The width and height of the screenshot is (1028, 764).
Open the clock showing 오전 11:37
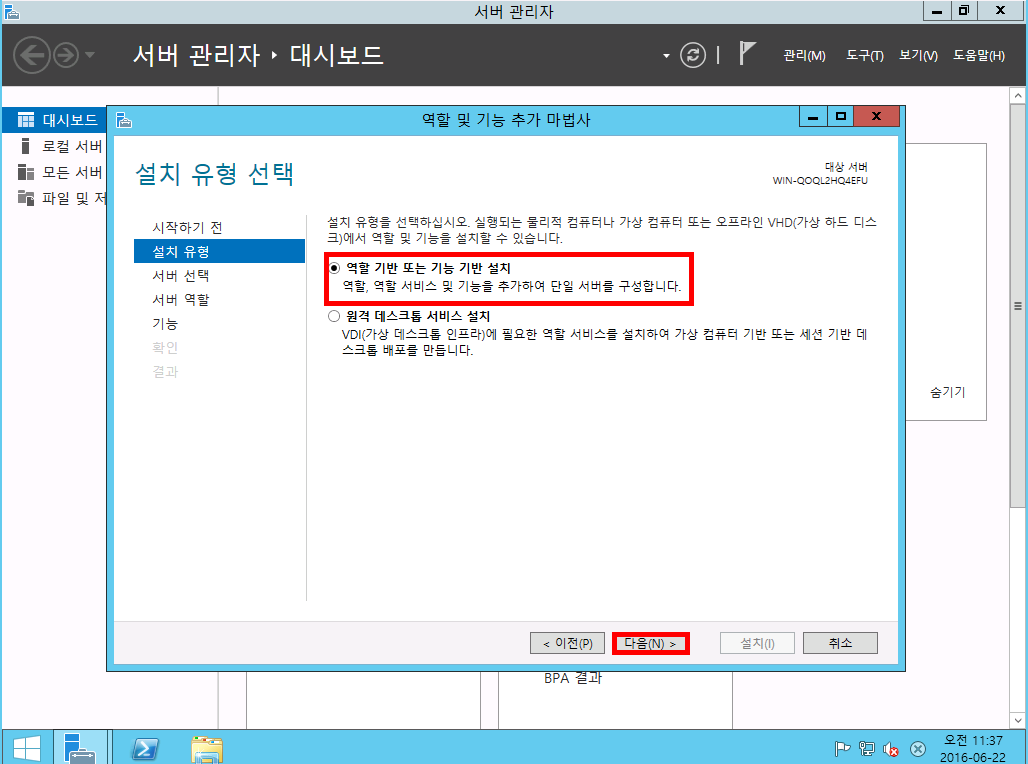click(973, 748)
